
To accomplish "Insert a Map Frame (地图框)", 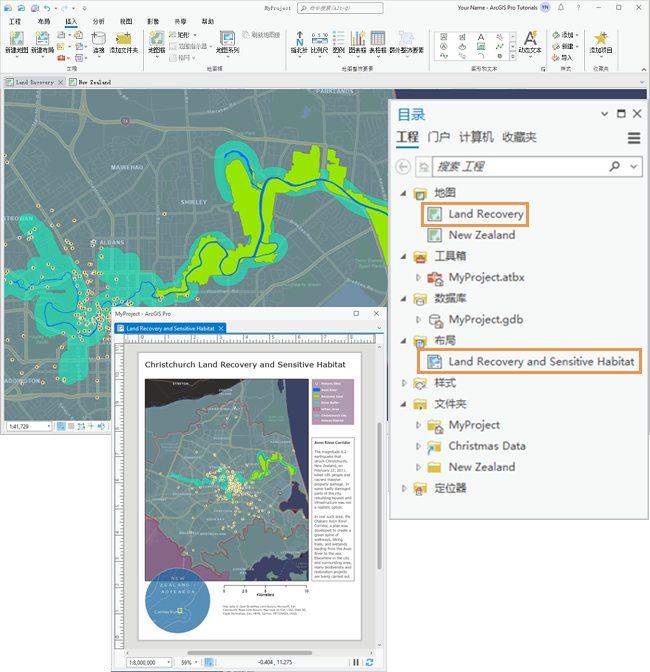I will click(x=156, y=39).
